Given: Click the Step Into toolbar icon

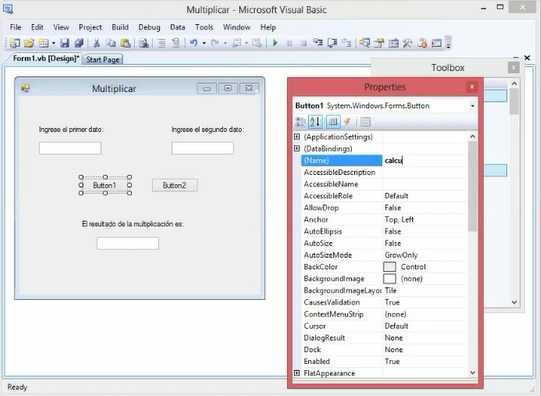Looking at the screenshot, I should click(317, 43).
